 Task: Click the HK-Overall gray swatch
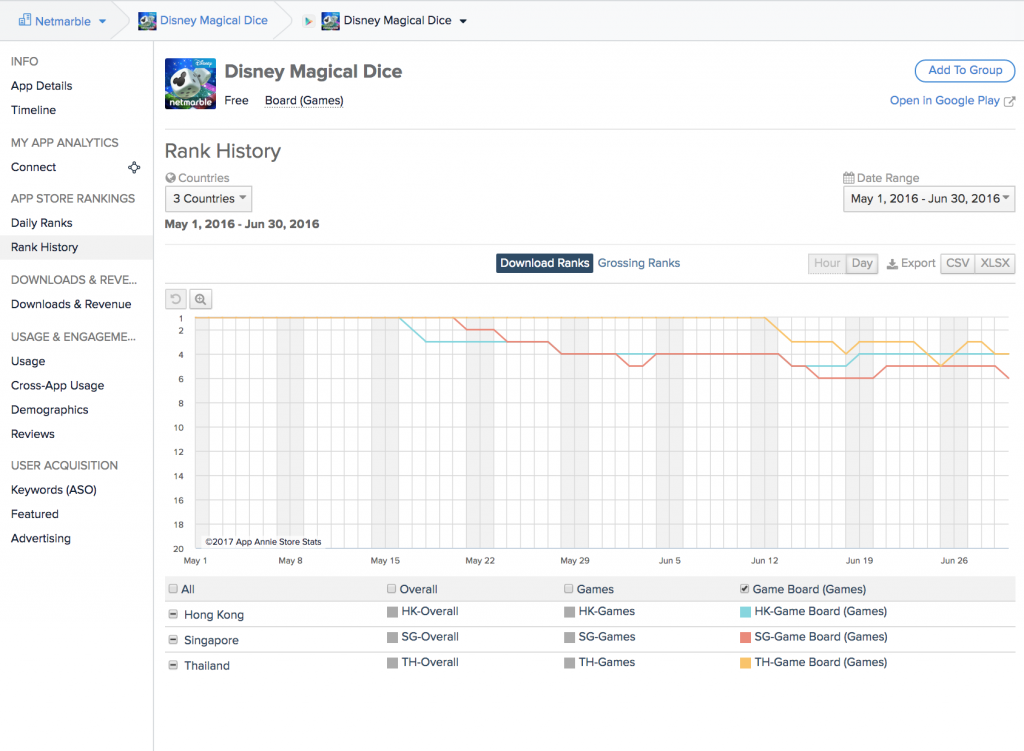392,612
